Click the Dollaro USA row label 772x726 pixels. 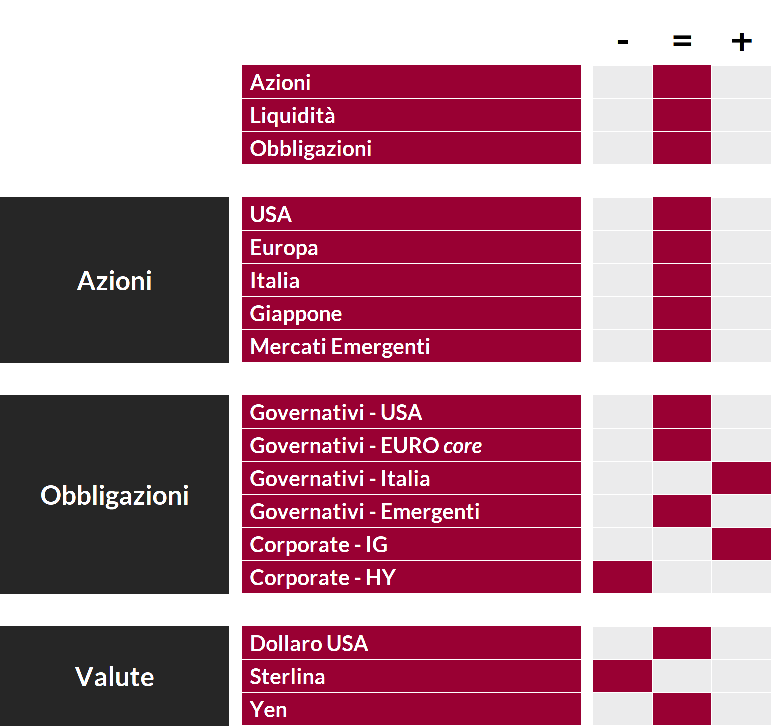[x=411, y=643]
